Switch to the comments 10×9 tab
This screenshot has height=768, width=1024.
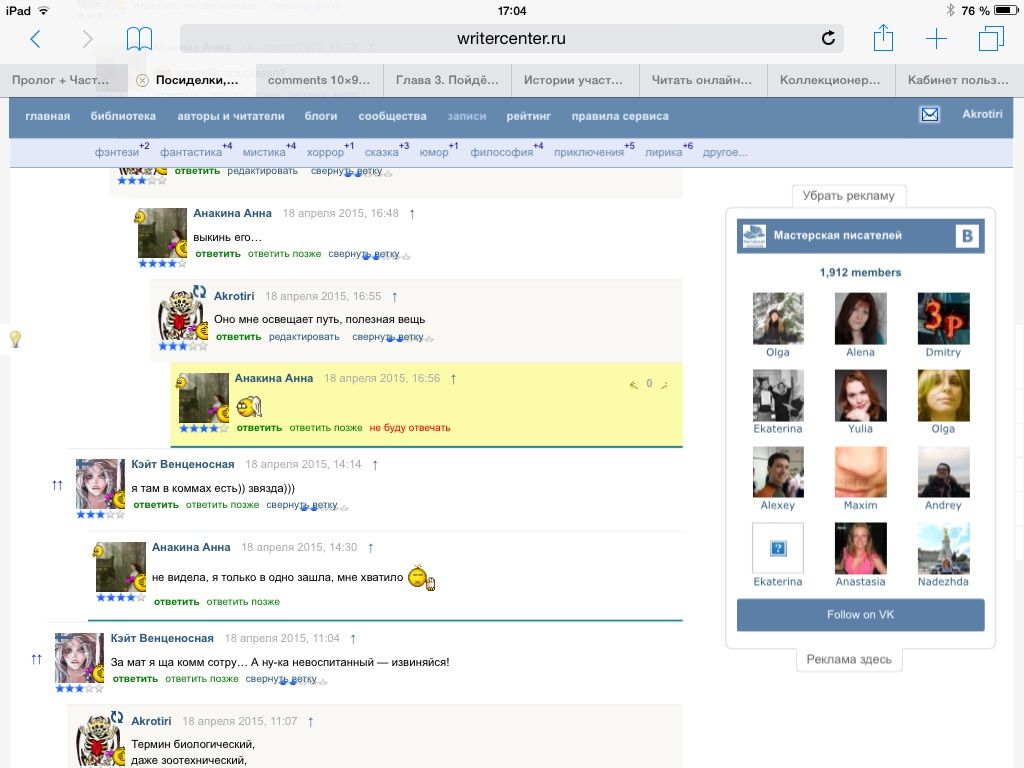(319, 80)
